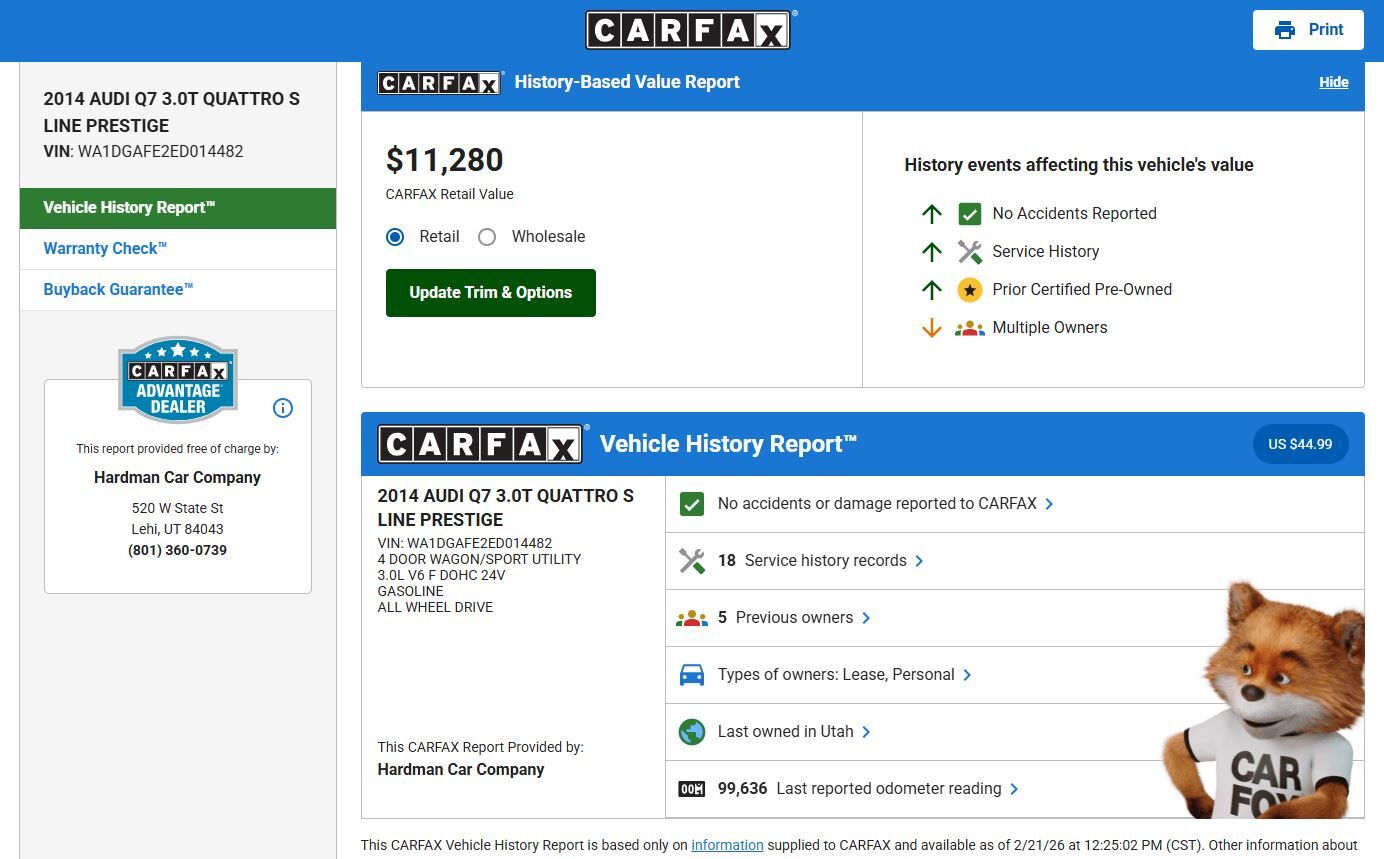Click the green checkmark for no accidents reported to CARFAX
1384x859 pixels.
tap(692, 504)
